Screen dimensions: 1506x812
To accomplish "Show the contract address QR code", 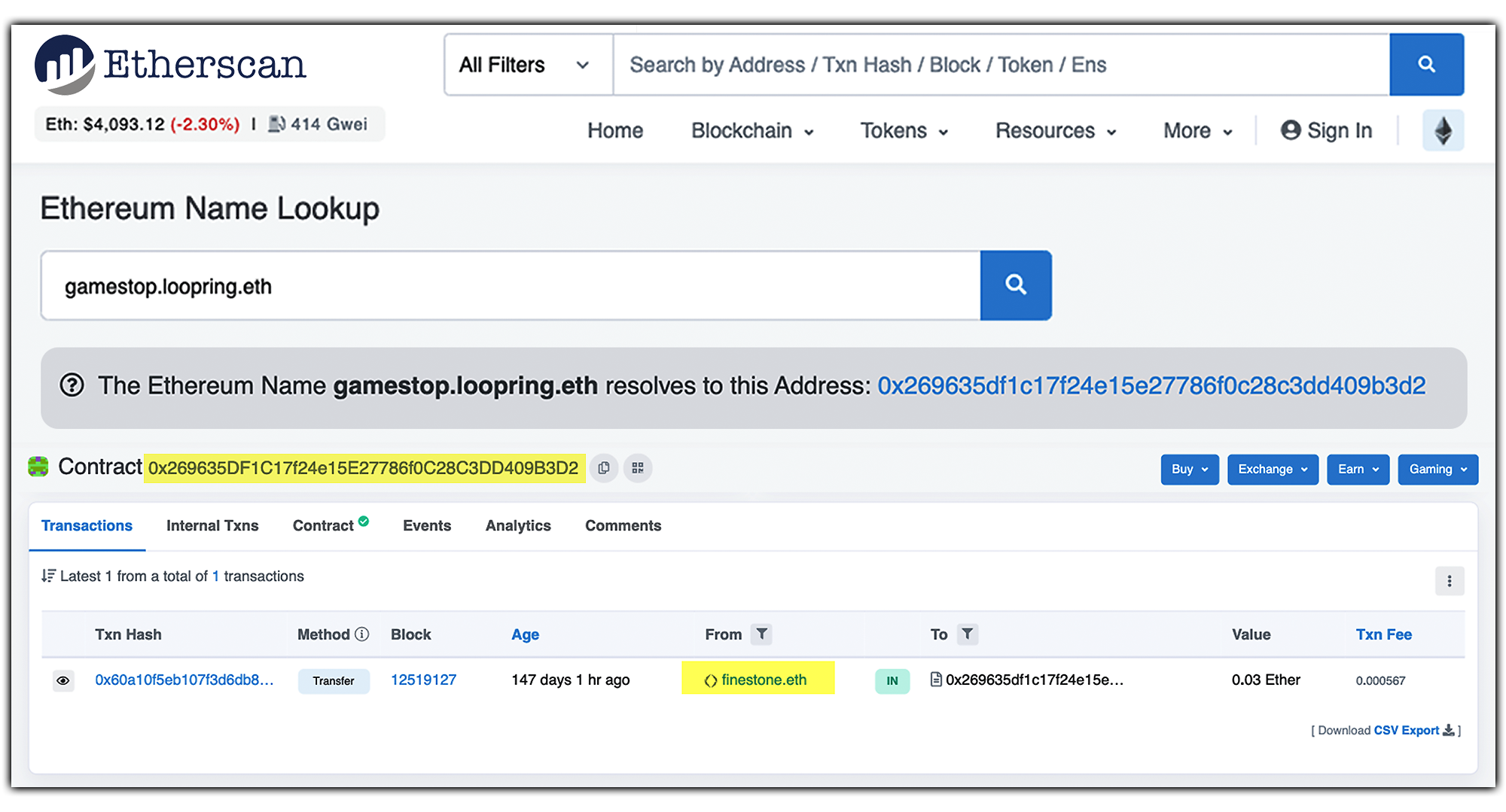I will [638, 468].
